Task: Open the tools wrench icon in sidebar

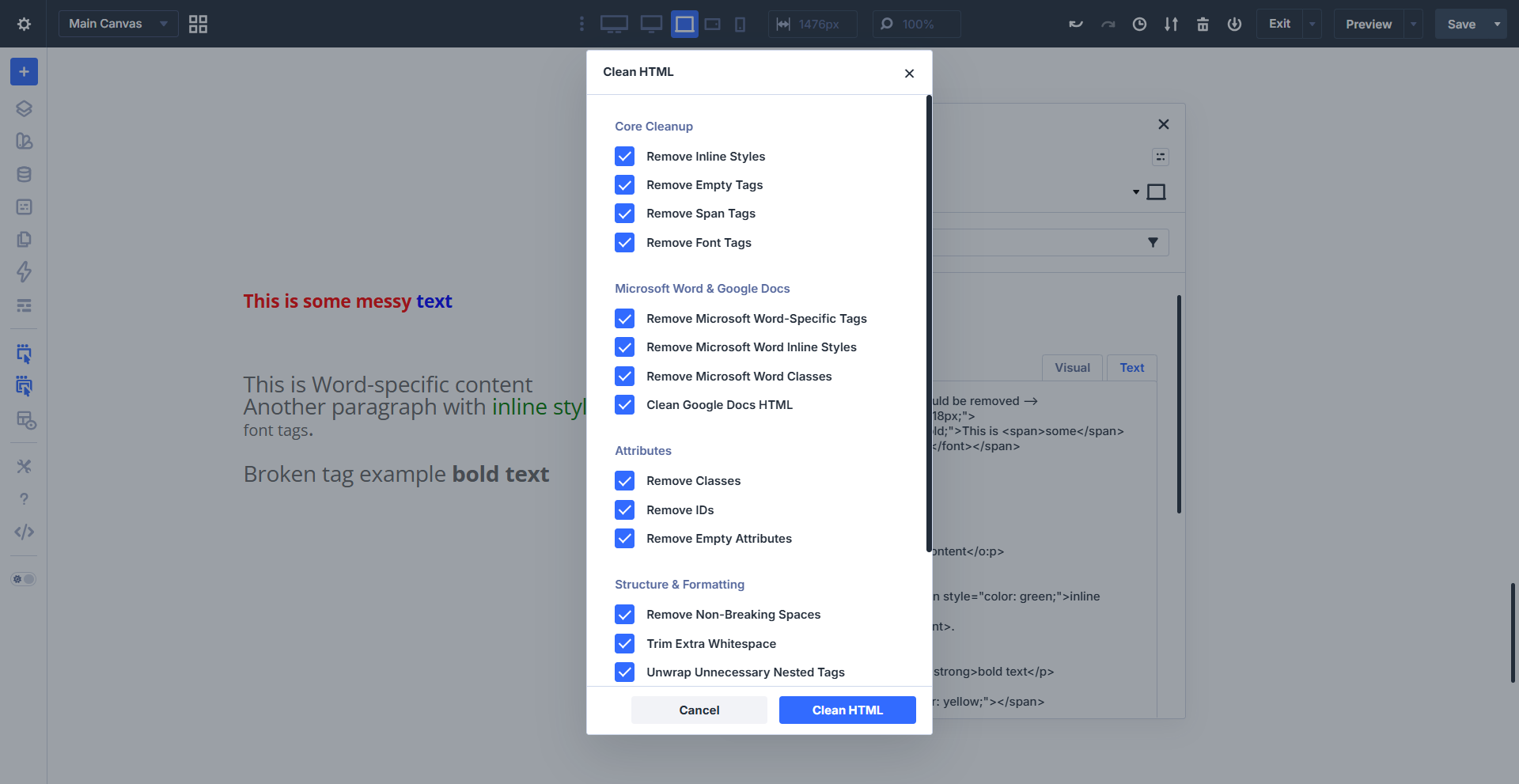Action: pyautogui.click(x=24, y=466)
